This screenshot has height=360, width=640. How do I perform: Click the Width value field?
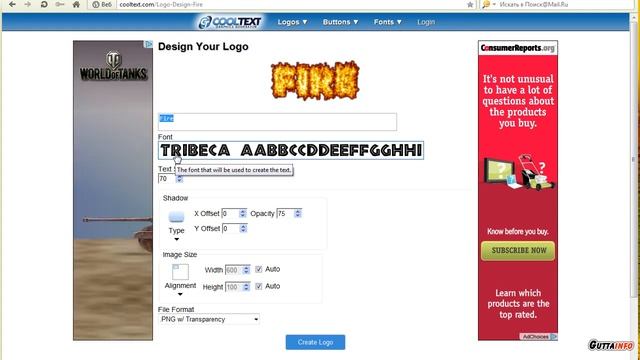233,270
